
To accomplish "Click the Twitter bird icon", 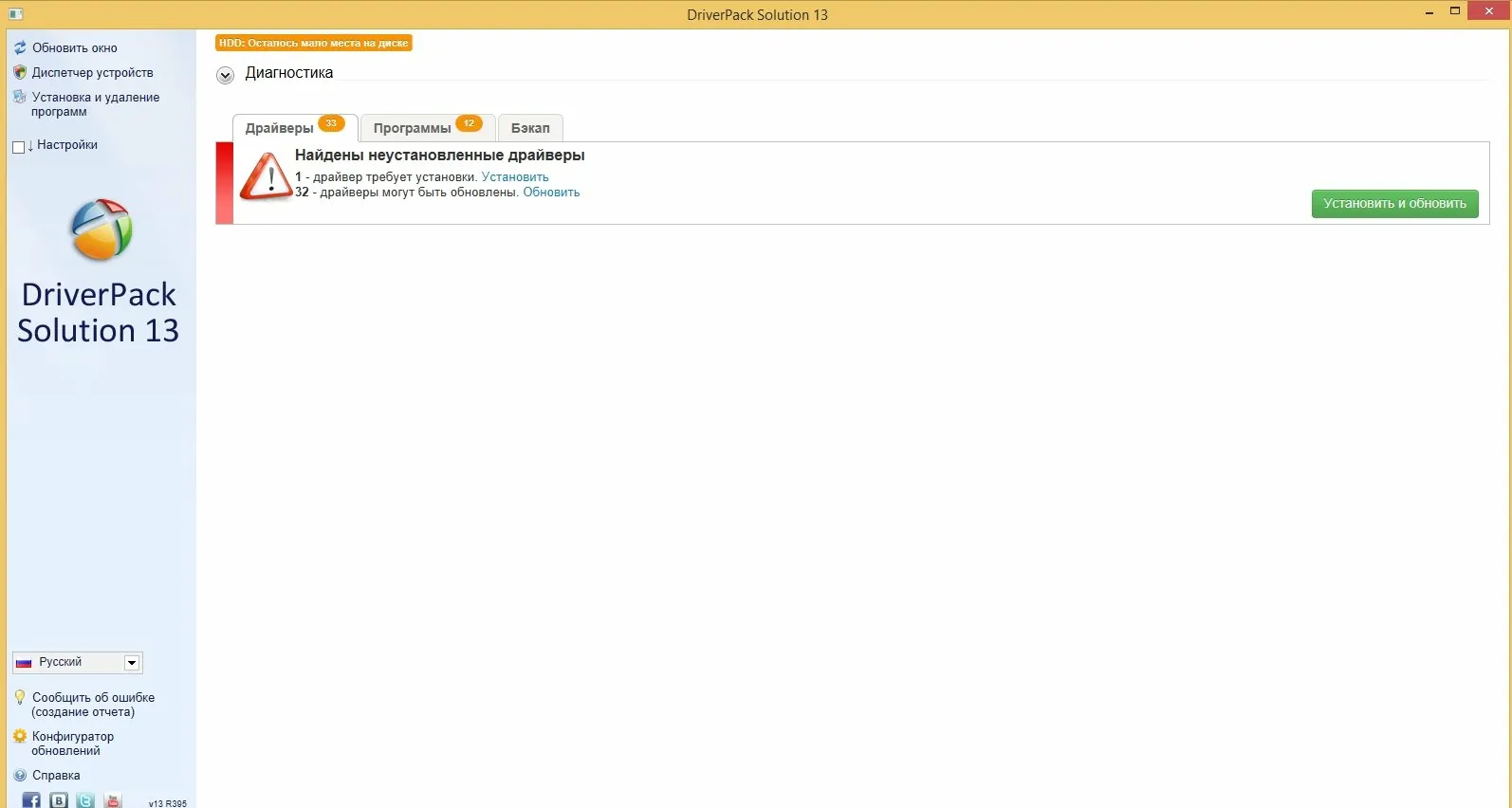I will click(x=85, y=800).
